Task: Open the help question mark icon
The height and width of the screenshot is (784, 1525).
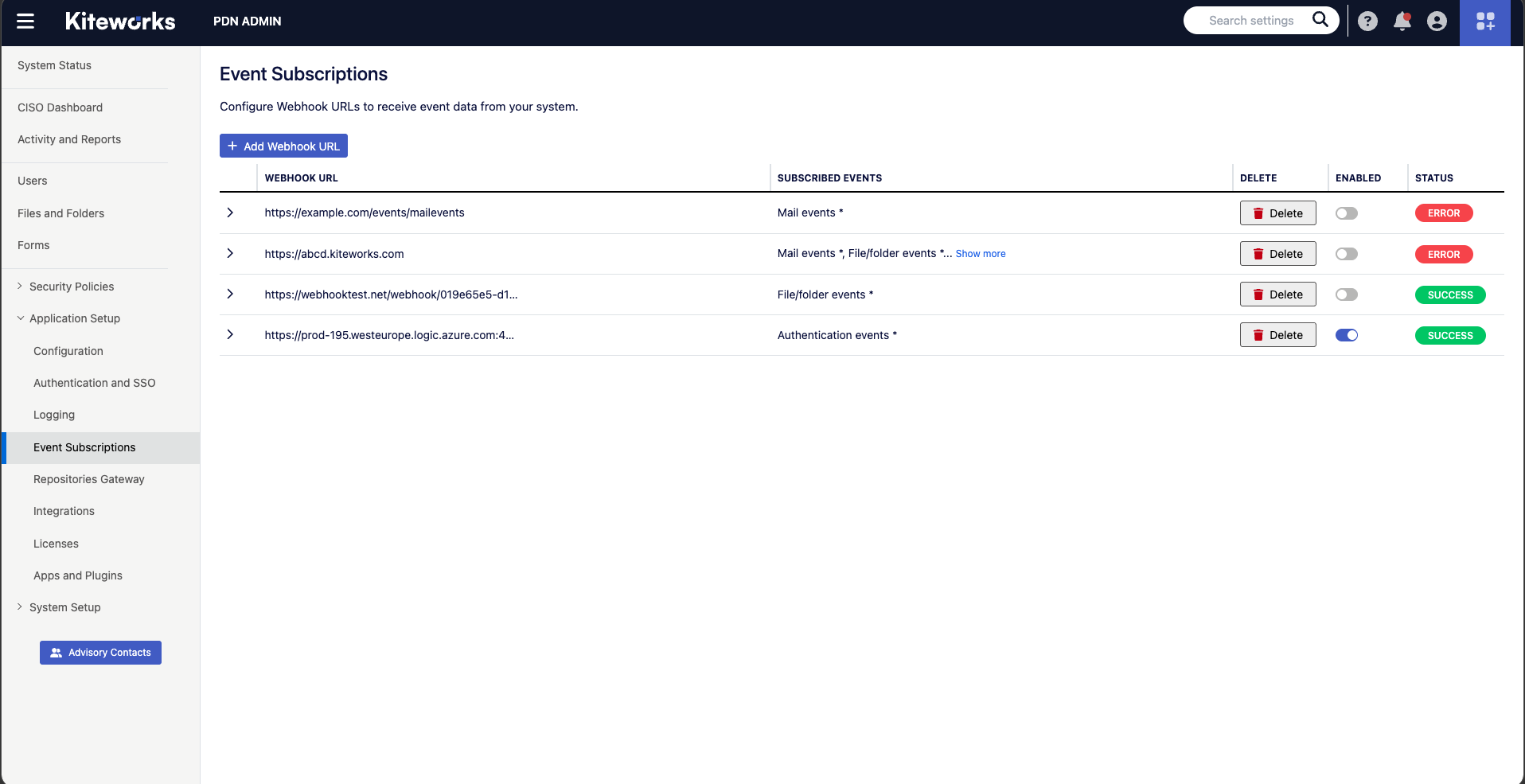Action: (1367, 21)
